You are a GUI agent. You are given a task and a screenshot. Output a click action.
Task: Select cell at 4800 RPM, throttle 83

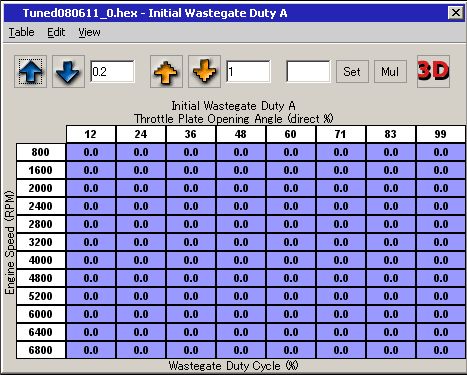pyautogui.click(x=391, y=278)
